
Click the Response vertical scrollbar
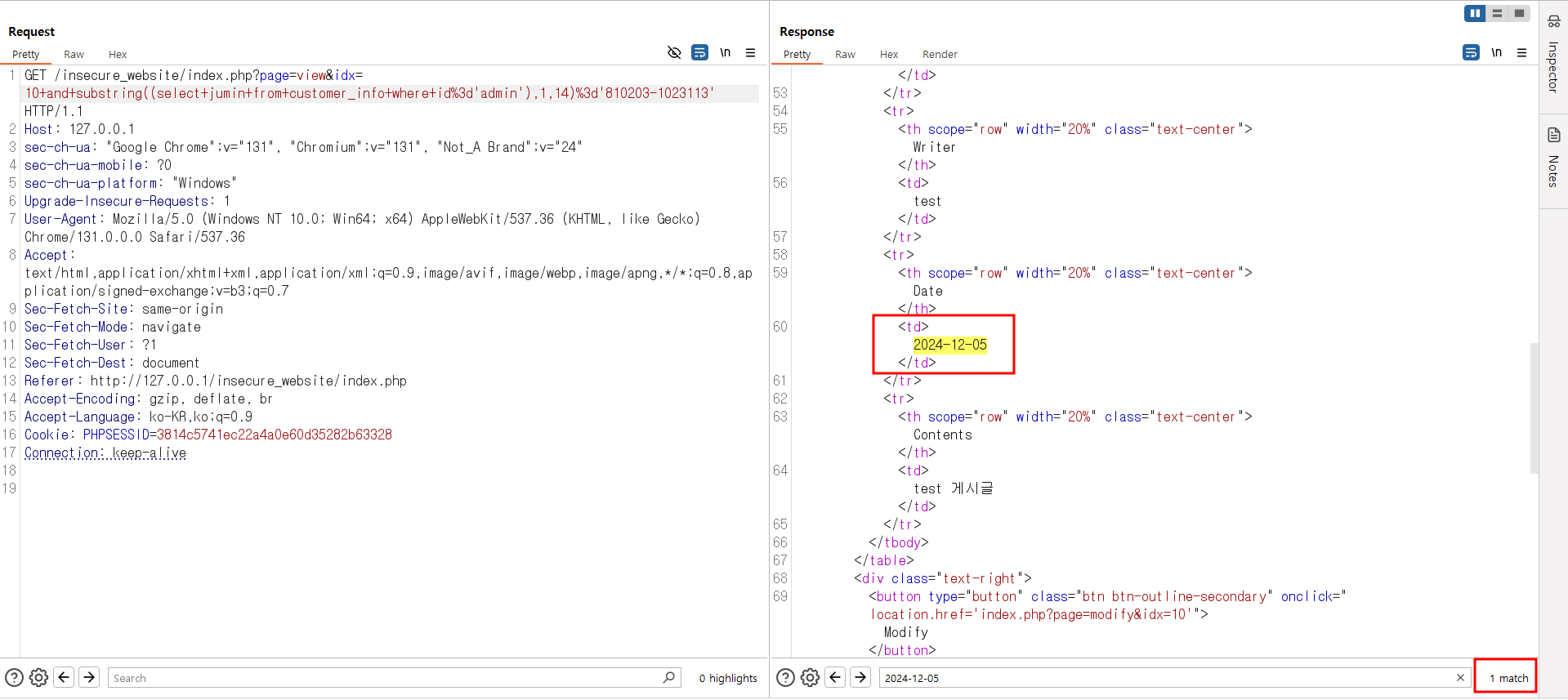coord(1534,408)
